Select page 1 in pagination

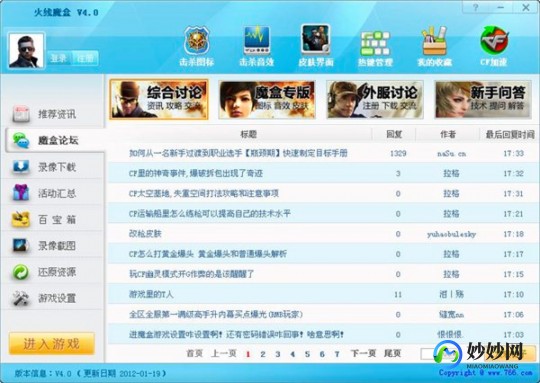point(248,354)
